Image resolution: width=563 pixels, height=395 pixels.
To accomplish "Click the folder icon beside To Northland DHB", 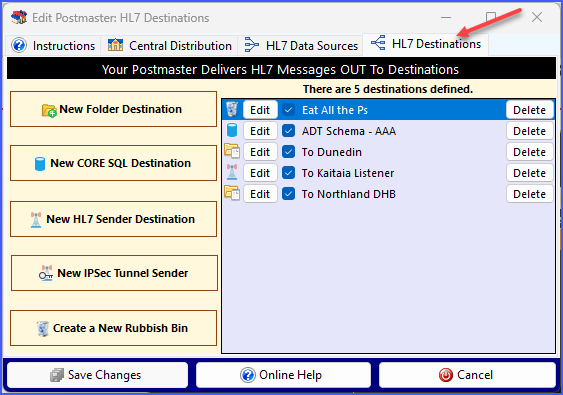I will pos(232,193).
